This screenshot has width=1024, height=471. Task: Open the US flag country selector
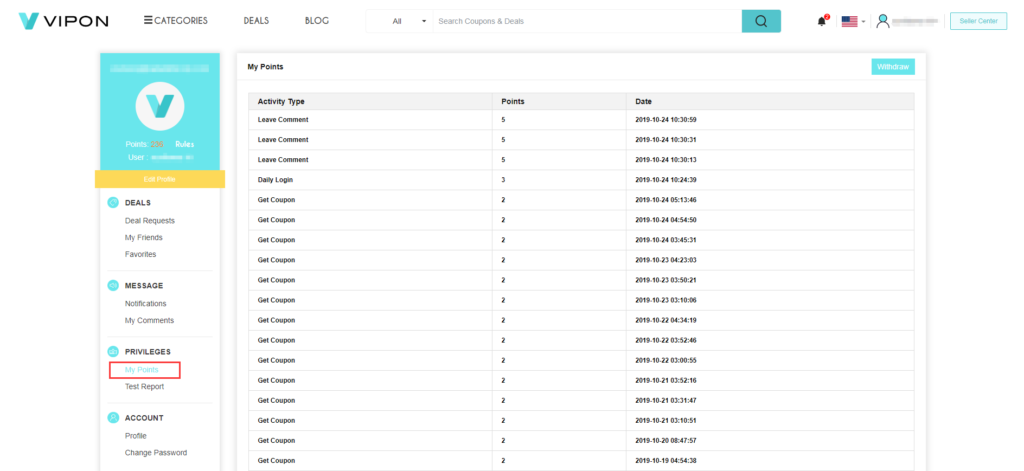[852, 21]
